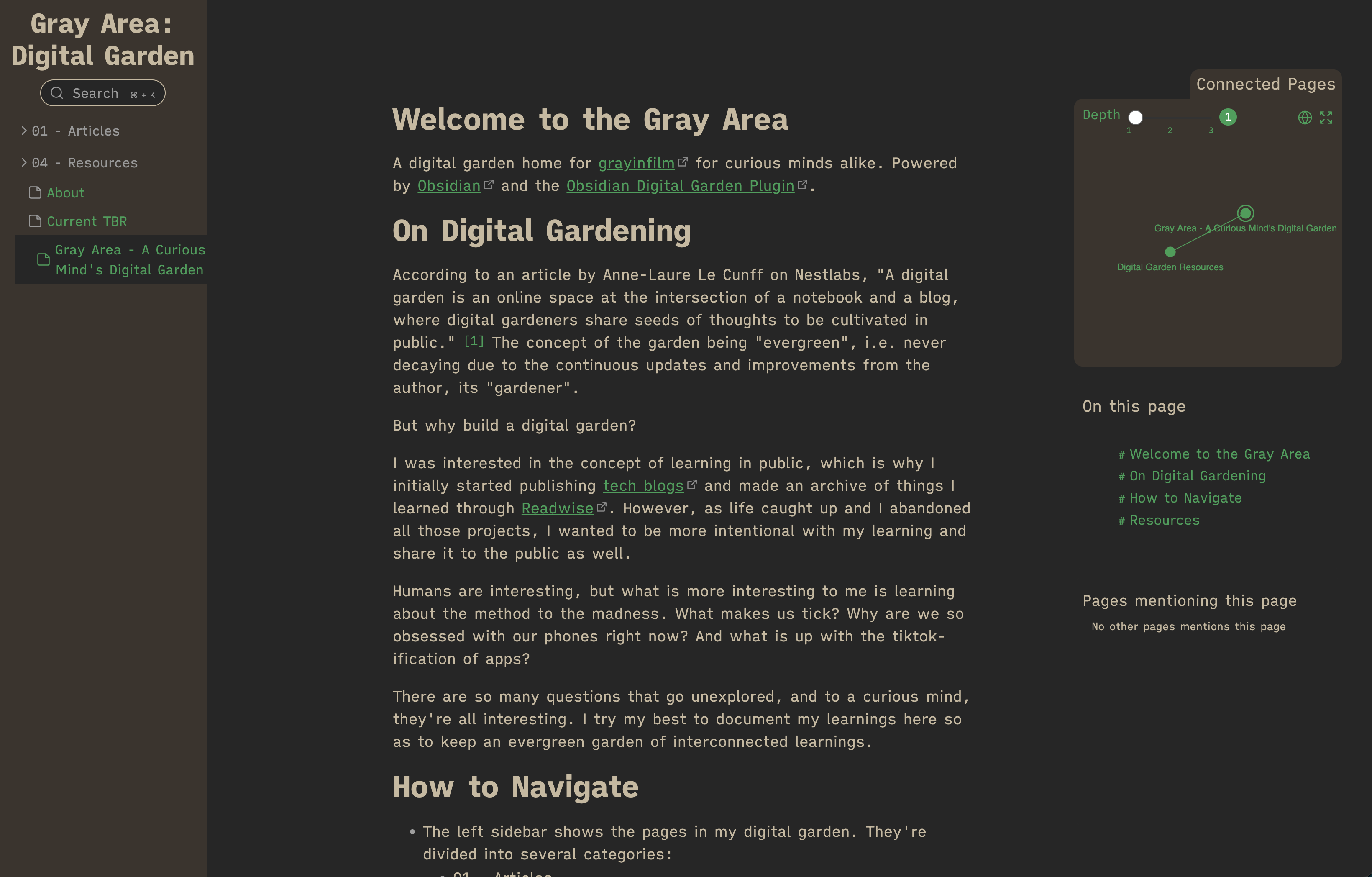Click 'No other pages mentions this page' text
The width and height of the screenshot is (1372, 877).
(1188, 626)
